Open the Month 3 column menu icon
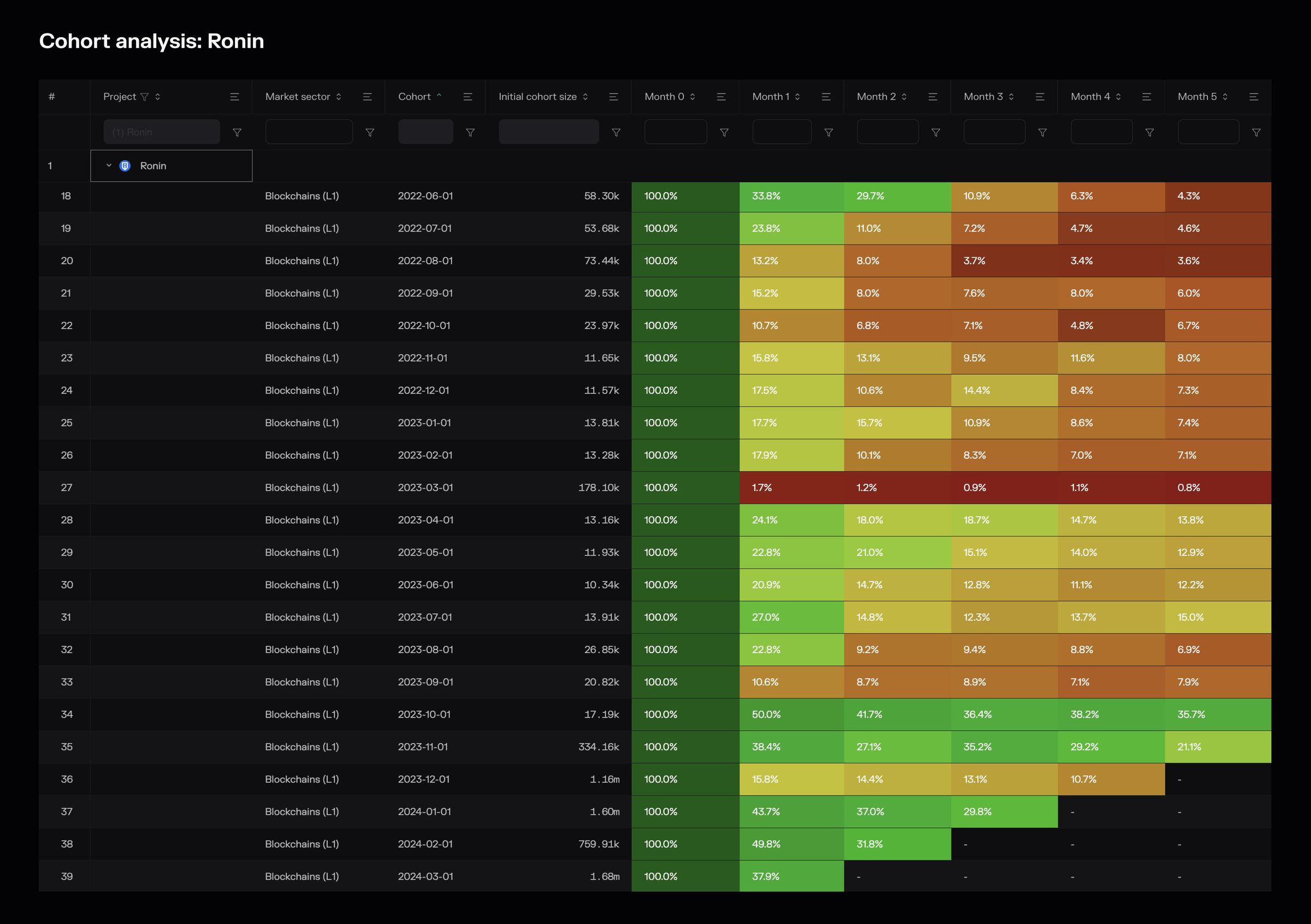Image resolution: width=1311 pixels, height=924 pixels. coord(1040,97)
